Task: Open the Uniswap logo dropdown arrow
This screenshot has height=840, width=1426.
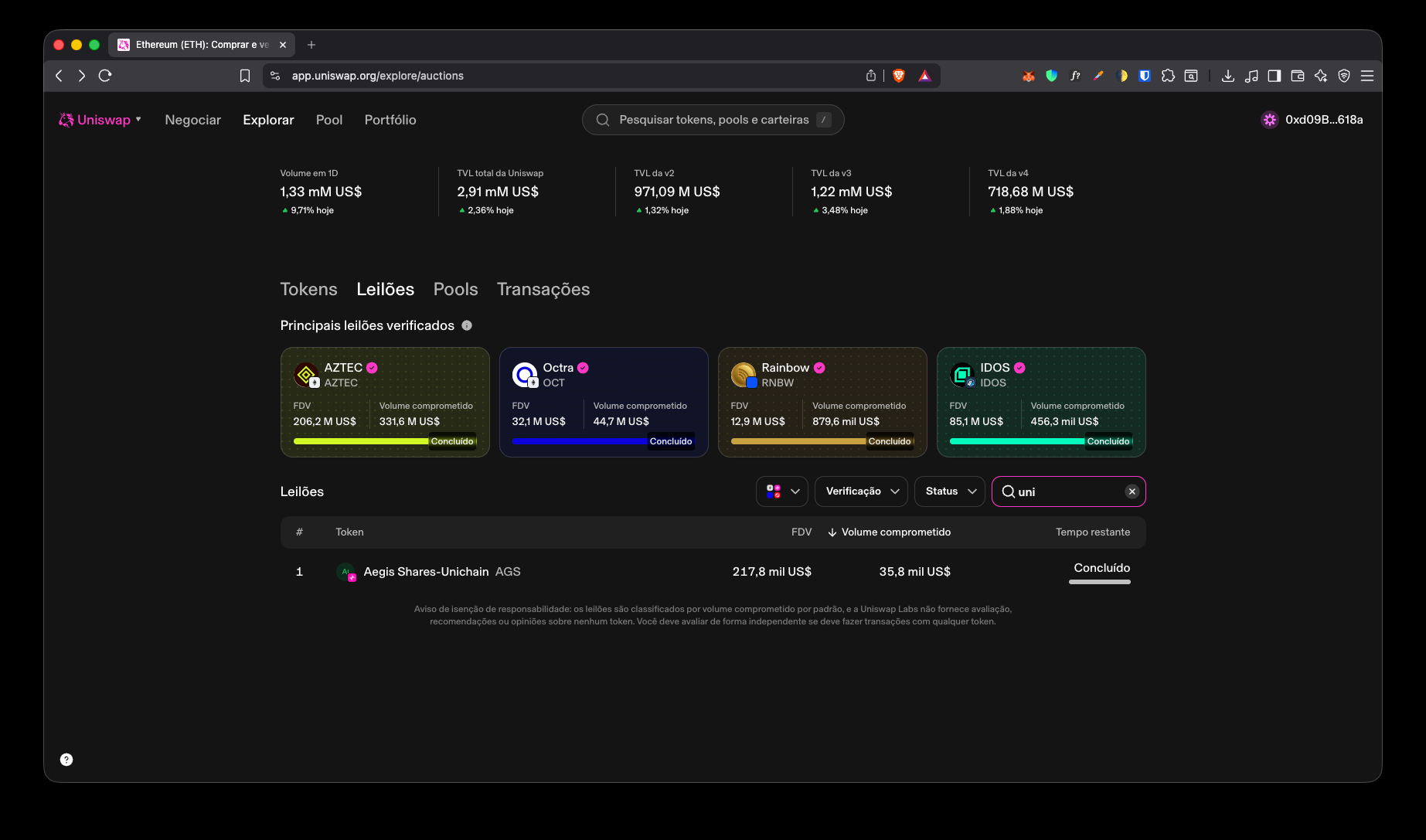Action: (x=138, y=119)
